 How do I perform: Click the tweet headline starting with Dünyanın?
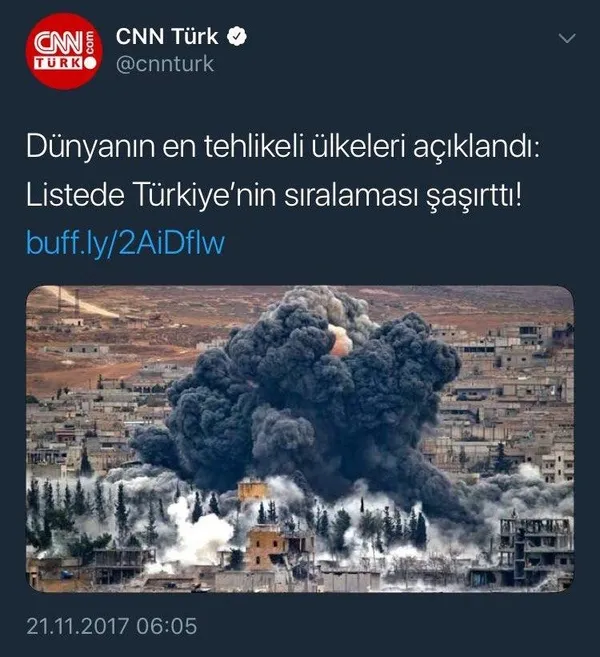[283, 147]
